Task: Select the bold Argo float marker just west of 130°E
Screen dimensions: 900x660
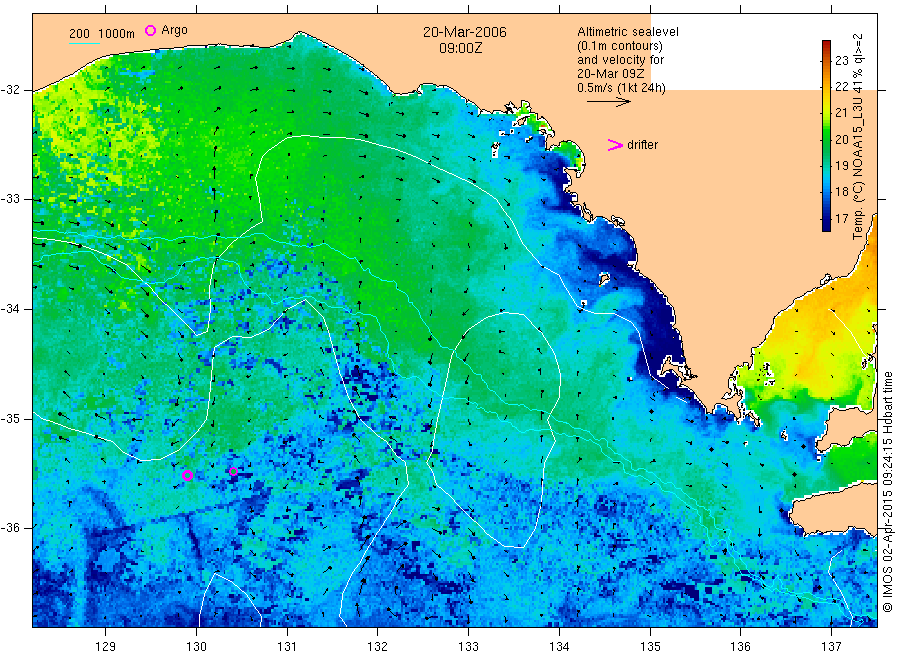Action: (187, 475)
